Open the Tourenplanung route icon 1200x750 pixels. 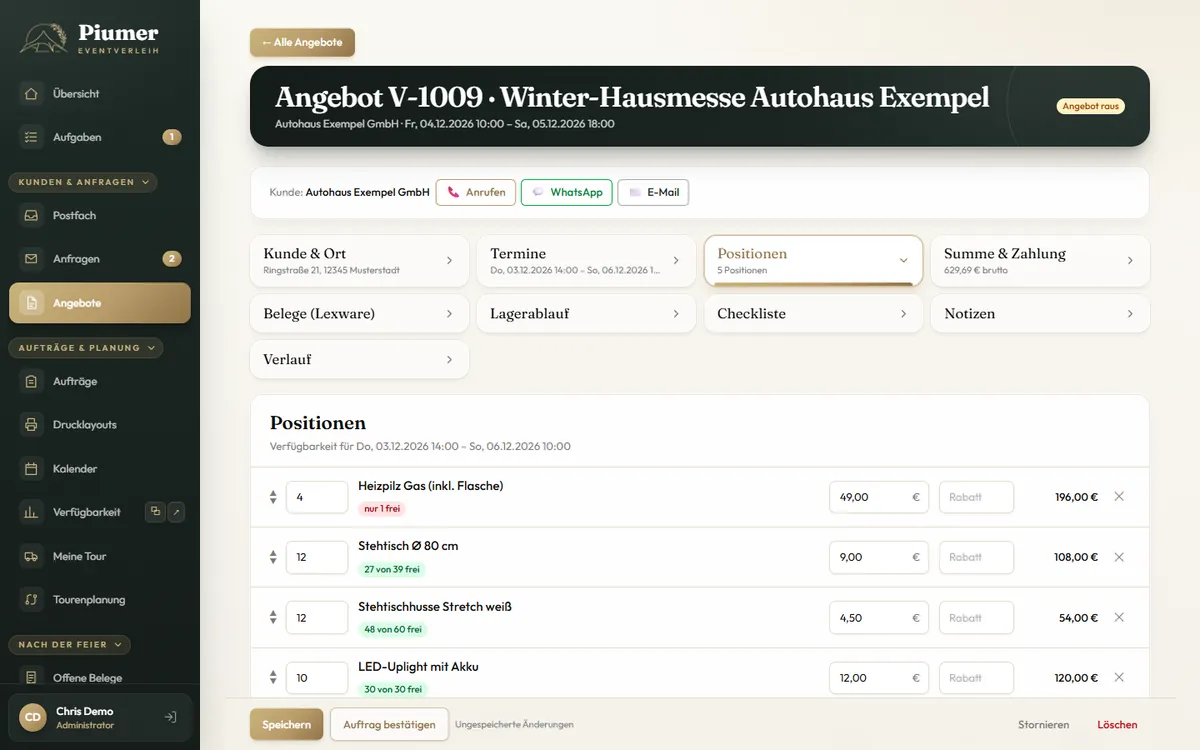point(32,600)
